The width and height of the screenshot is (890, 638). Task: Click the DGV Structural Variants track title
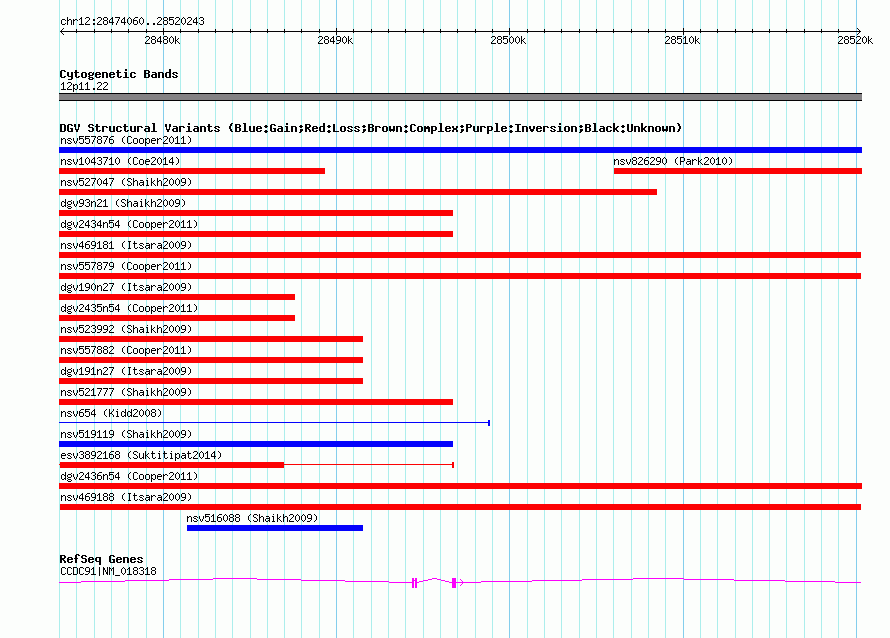coord(371,128)
